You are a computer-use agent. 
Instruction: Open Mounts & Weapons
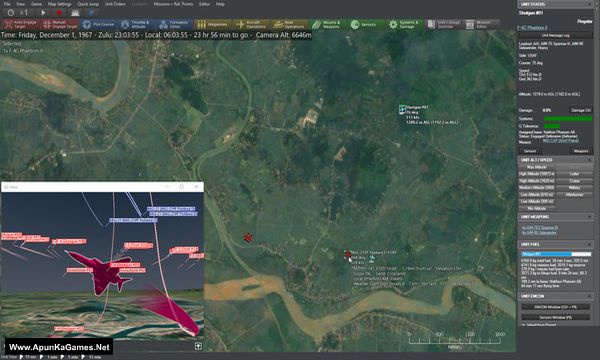pyautogui.click(x=328, y=24)
